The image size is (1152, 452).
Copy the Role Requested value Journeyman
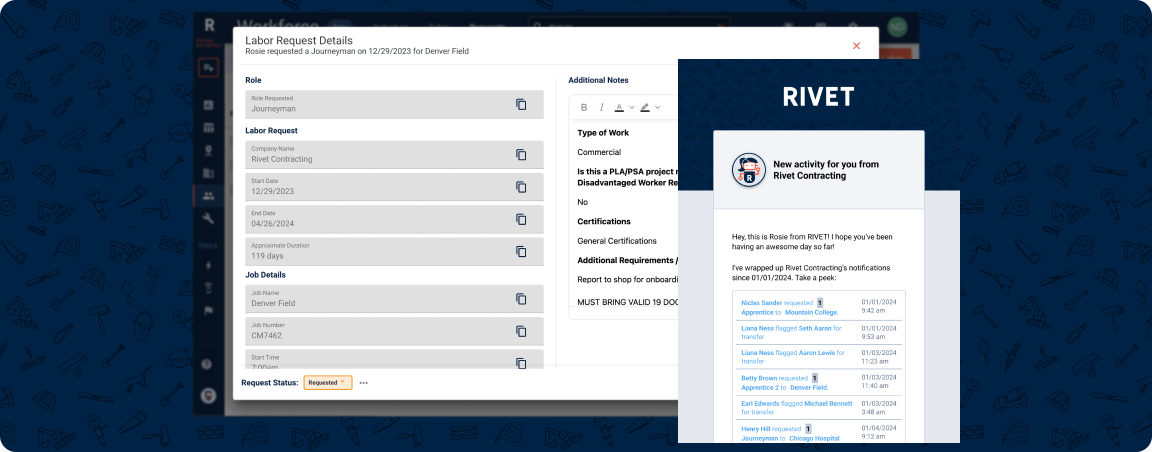tap(521, 104)
